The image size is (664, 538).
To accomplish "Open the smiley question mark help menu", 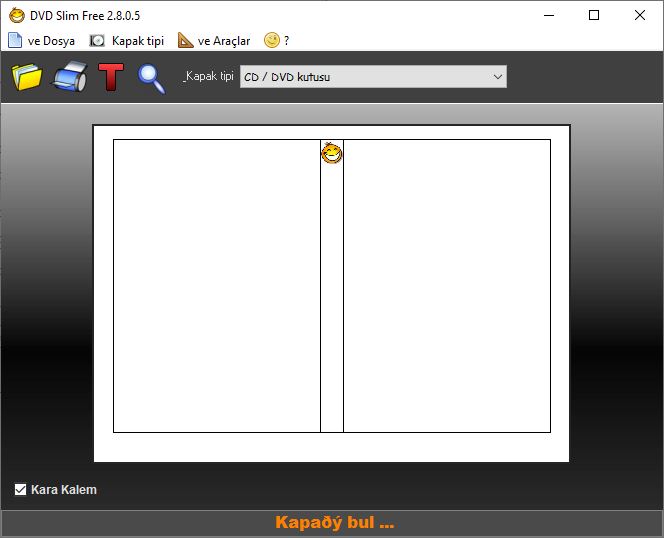I will click(x=277, y=41).
